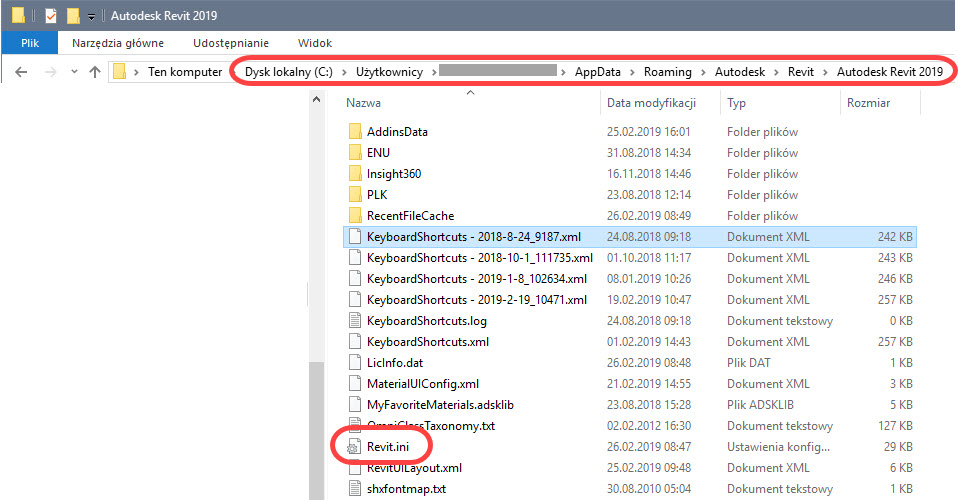Open the RecentFileCache folder
This screenshot has width=958, height=500.
pos(410,216)
